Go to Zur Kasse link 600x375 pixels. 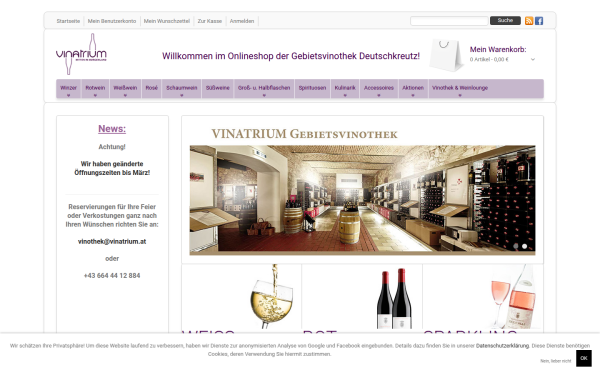pos(210,21)
